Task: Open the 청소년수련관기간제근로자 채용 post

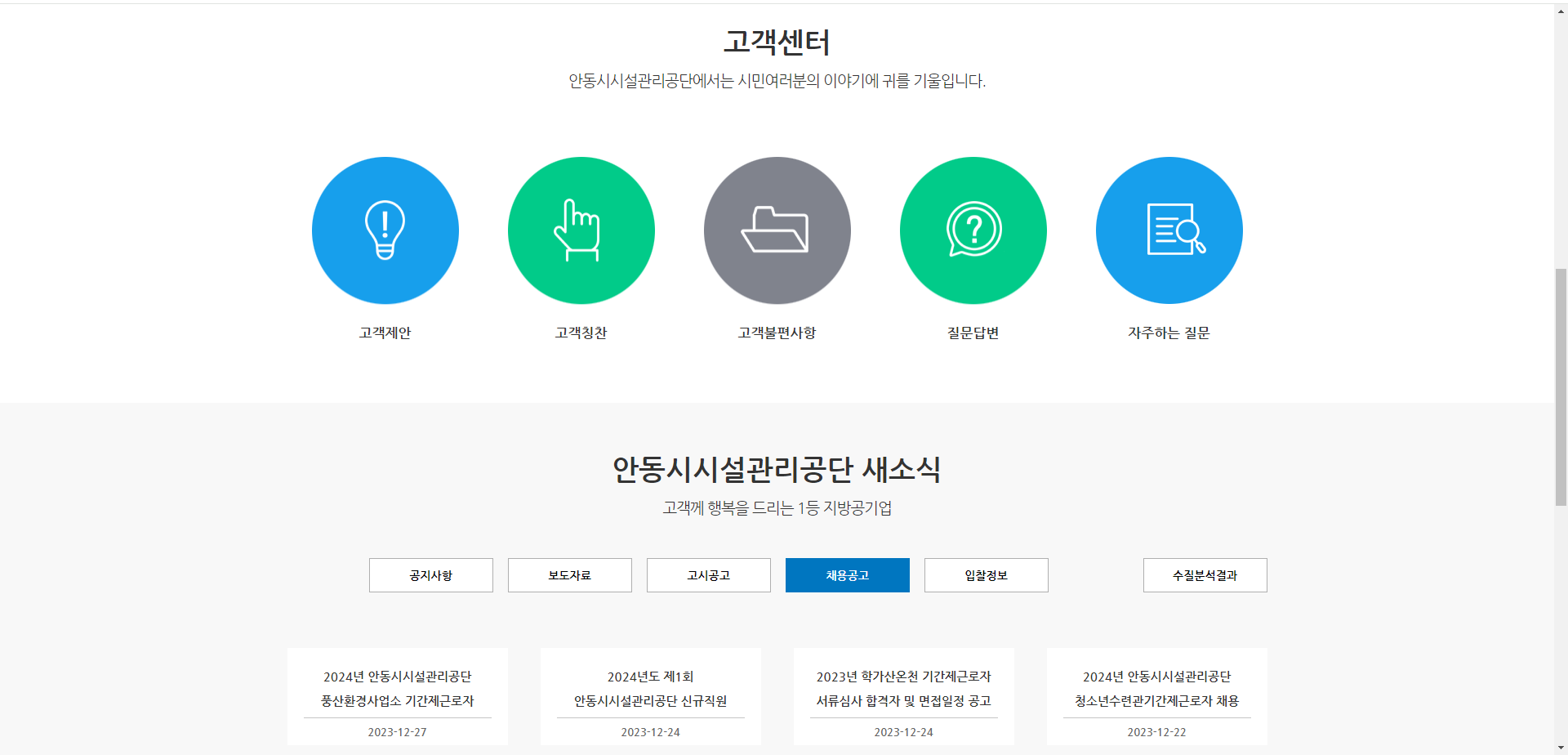Action: pos(1157,689)
